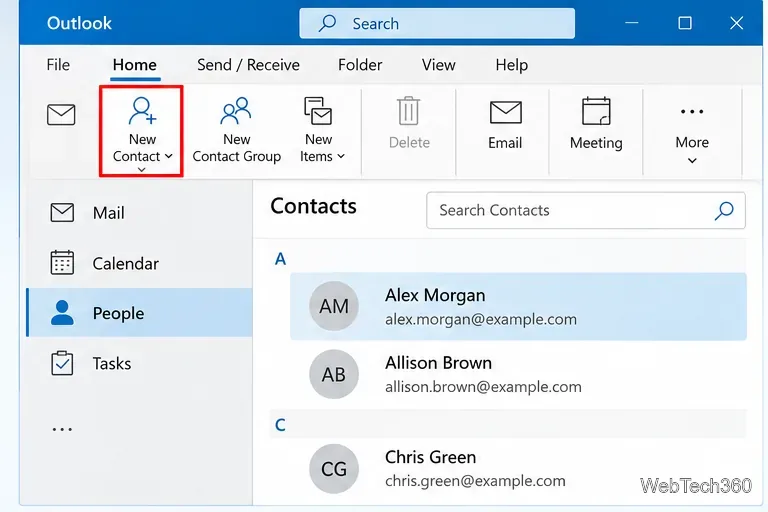Click chris.green@example.com email address
Screen dimensions: 768x512
[x=475, y=481]
